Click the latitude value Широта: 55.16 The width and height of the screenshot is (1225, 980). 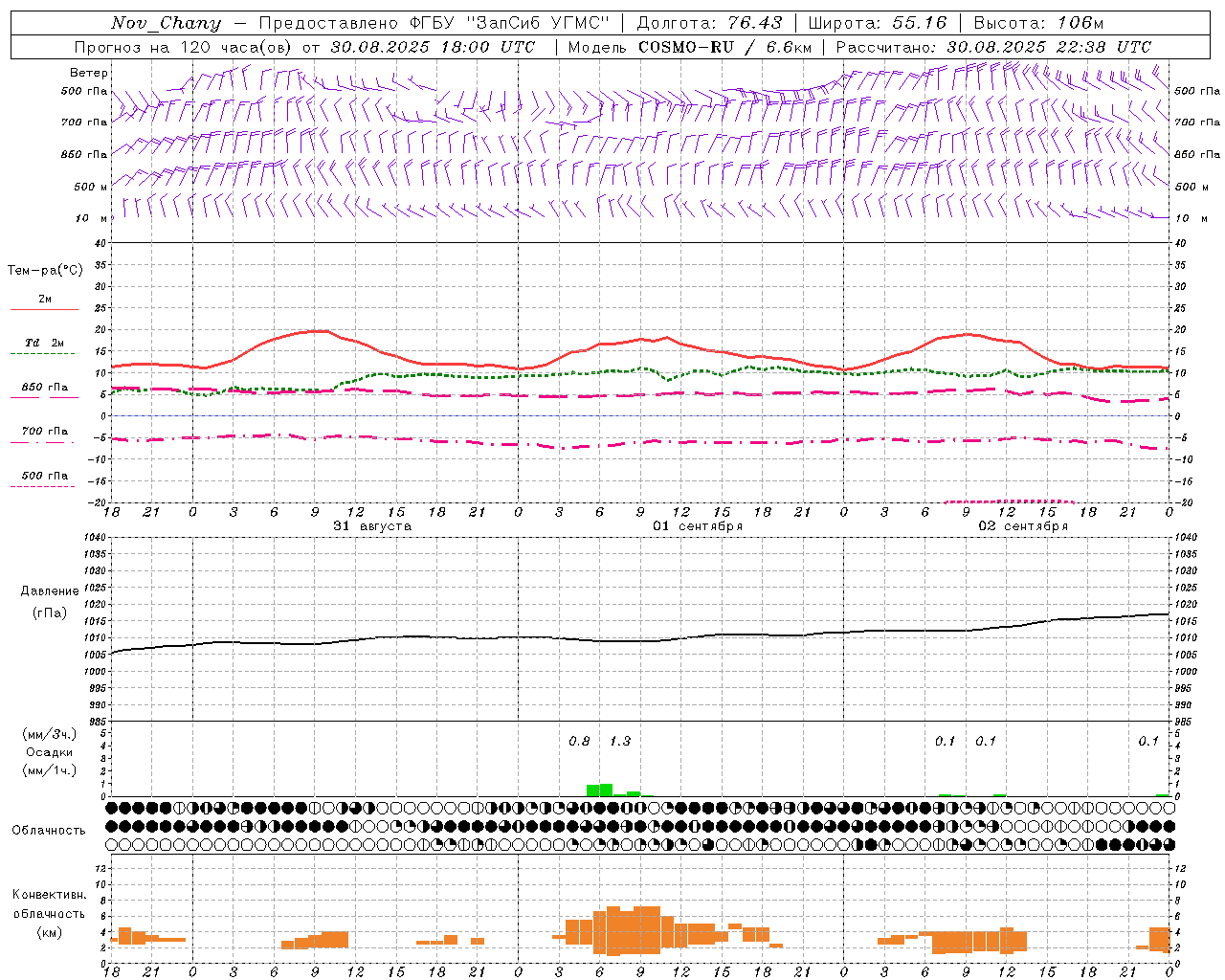click(x=878, y=23)
